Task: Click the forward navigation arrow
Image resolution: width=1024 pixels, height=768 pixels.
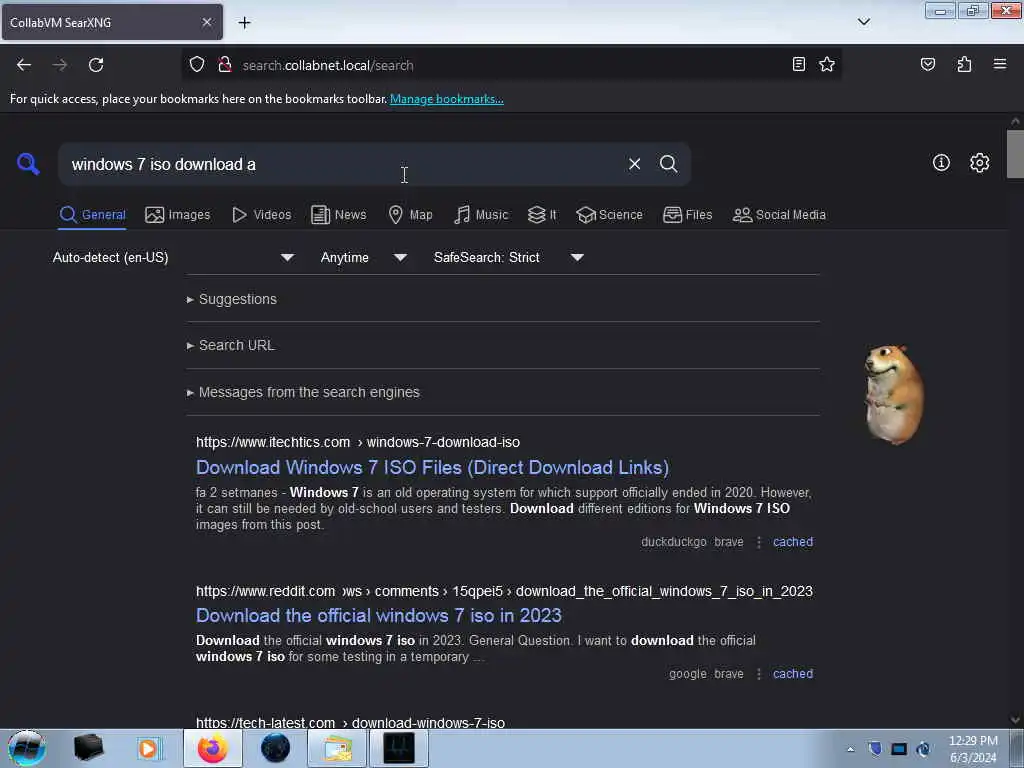Action: pyautogui.click(x=59, y=65)
